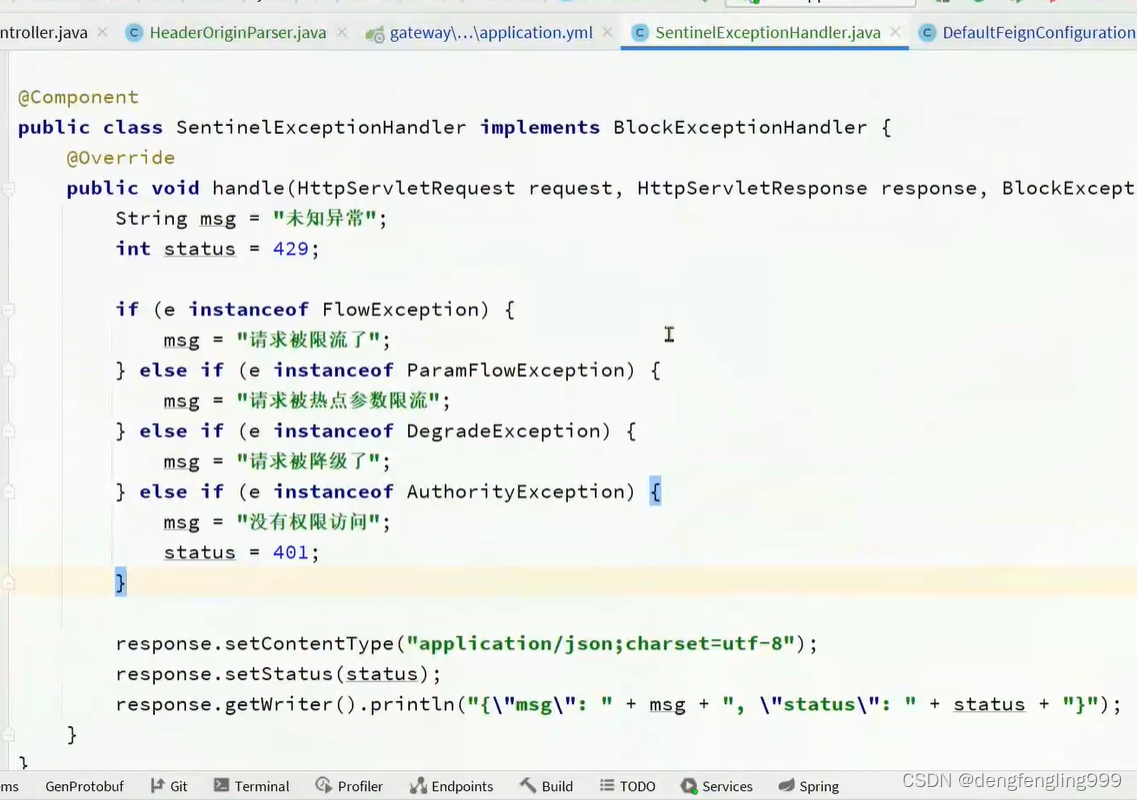
Task: Click the "请求被限流了" string
Action: (308, 340)
